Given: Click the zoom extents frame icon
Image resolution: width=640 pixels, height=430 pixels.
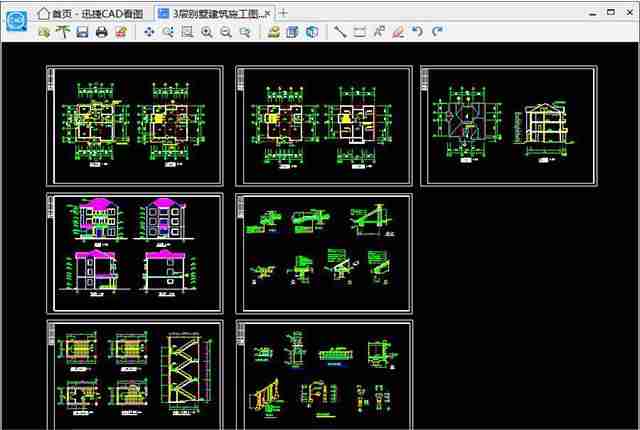Looking at the screenshot, I should click(x=187, y=31).
